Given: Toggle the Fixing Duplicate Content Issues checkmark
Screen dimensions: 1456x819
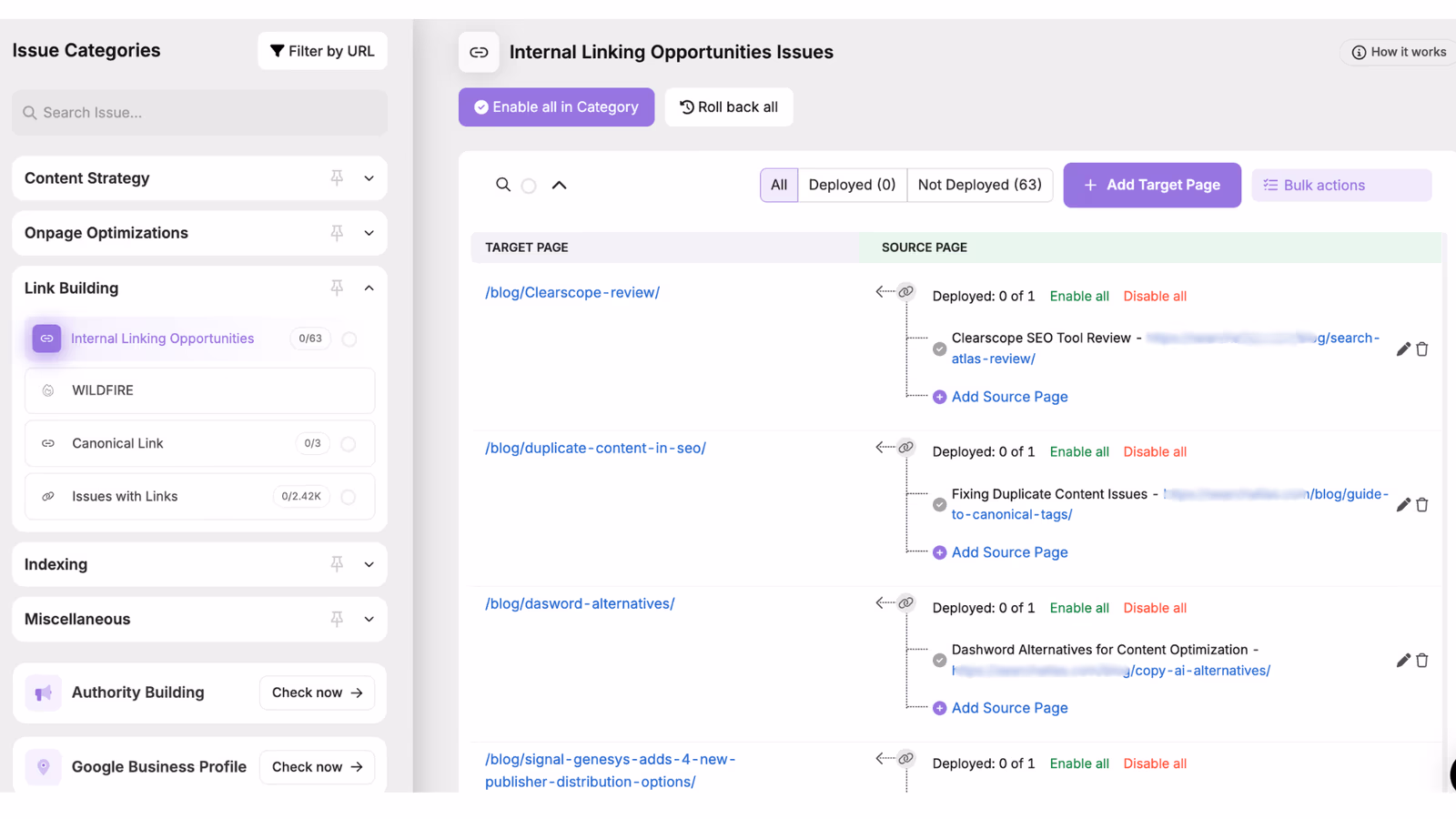Looking at the screenshot, I should point(939,504).
